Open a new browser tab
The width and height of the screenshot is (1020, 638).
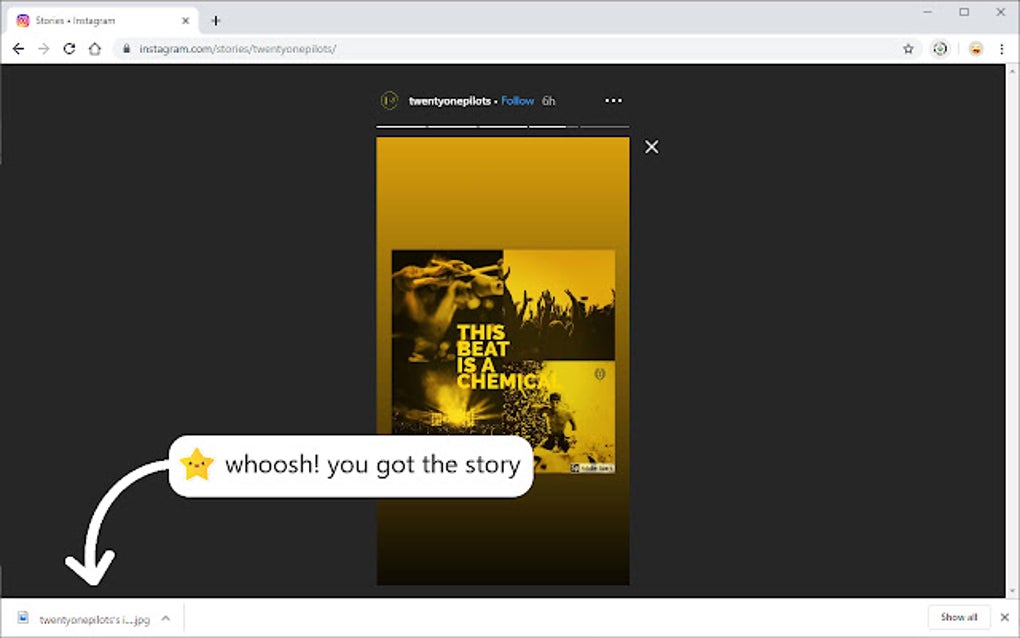[x=216, y=18]
